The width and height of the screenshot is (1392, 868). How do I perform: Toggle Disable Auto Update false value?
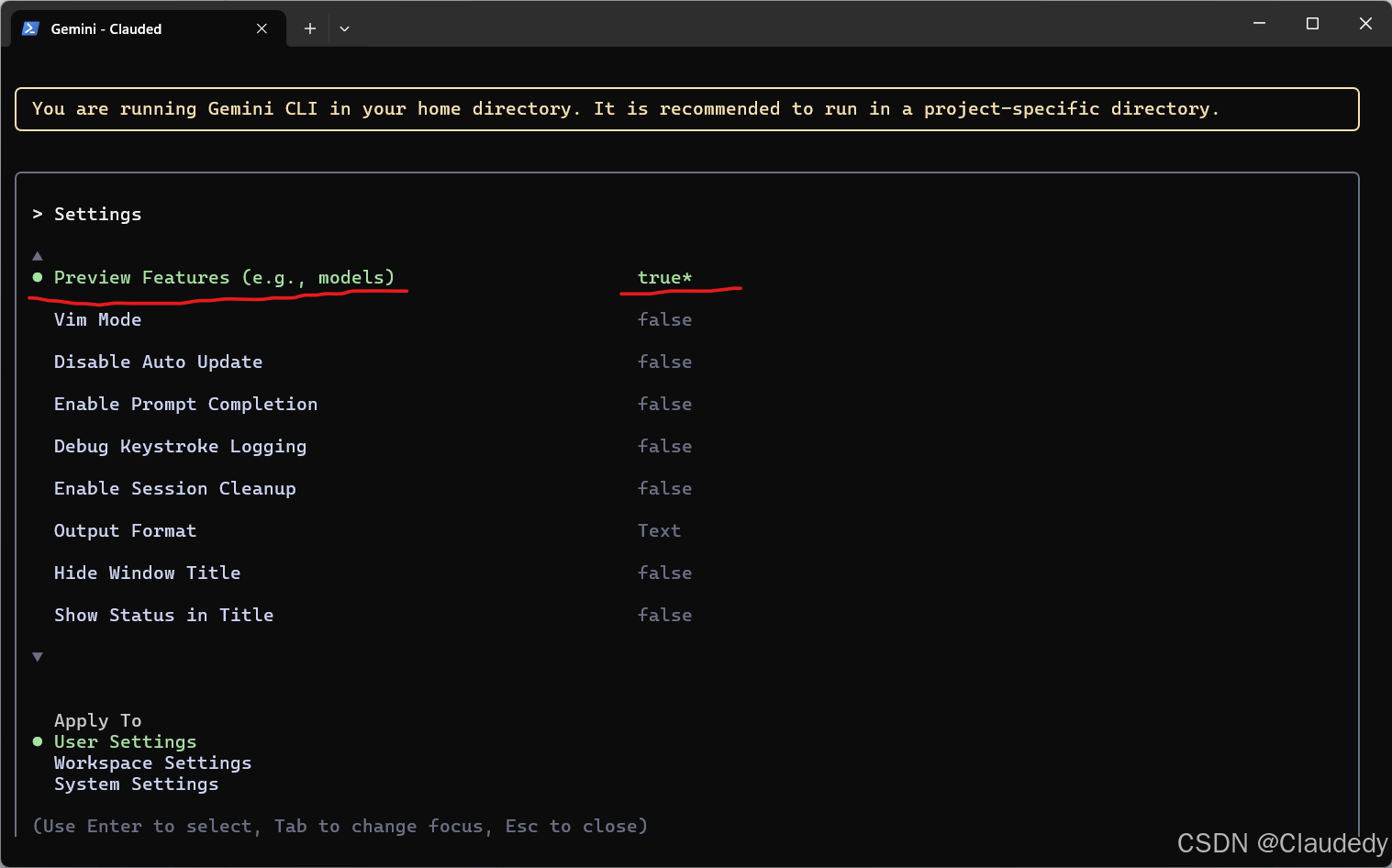[x=664, y=362]
